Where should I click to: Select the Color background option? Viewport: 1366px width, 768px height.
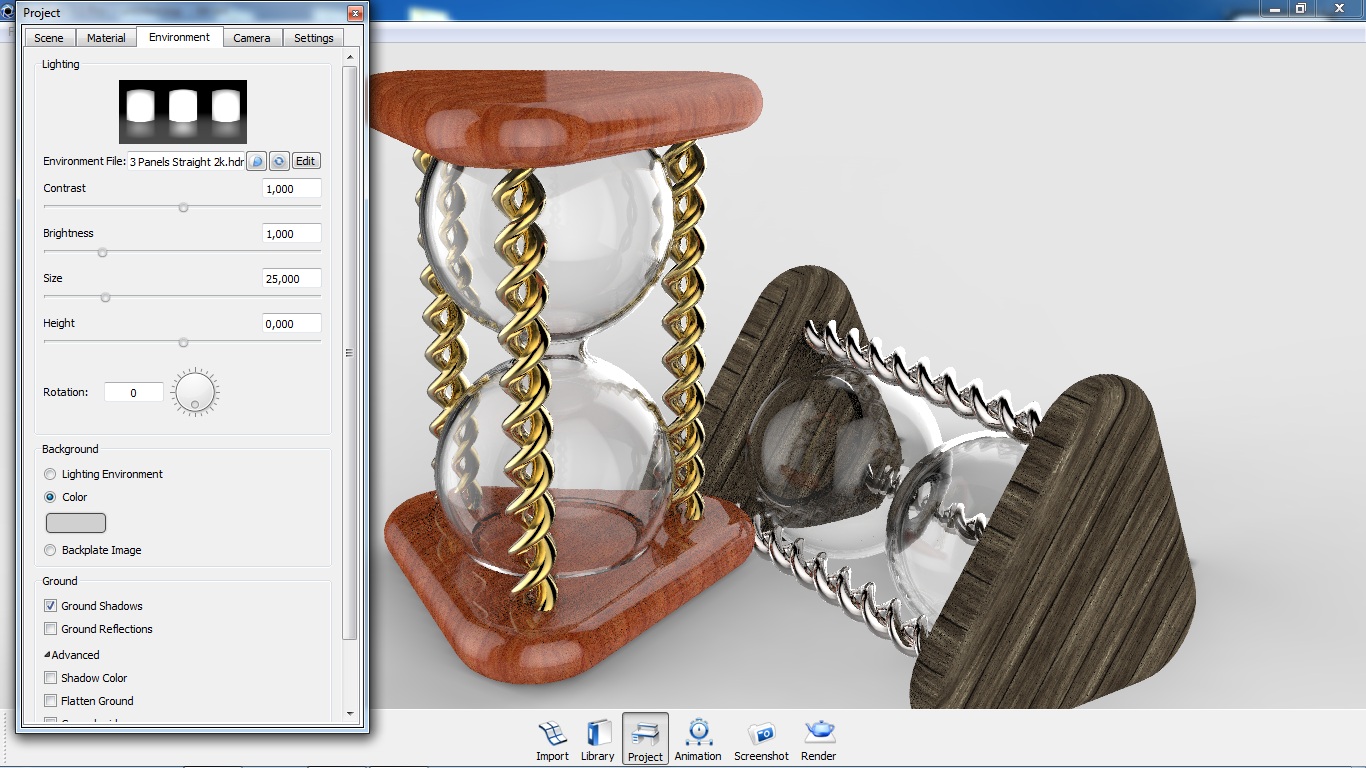coord(66,497)
